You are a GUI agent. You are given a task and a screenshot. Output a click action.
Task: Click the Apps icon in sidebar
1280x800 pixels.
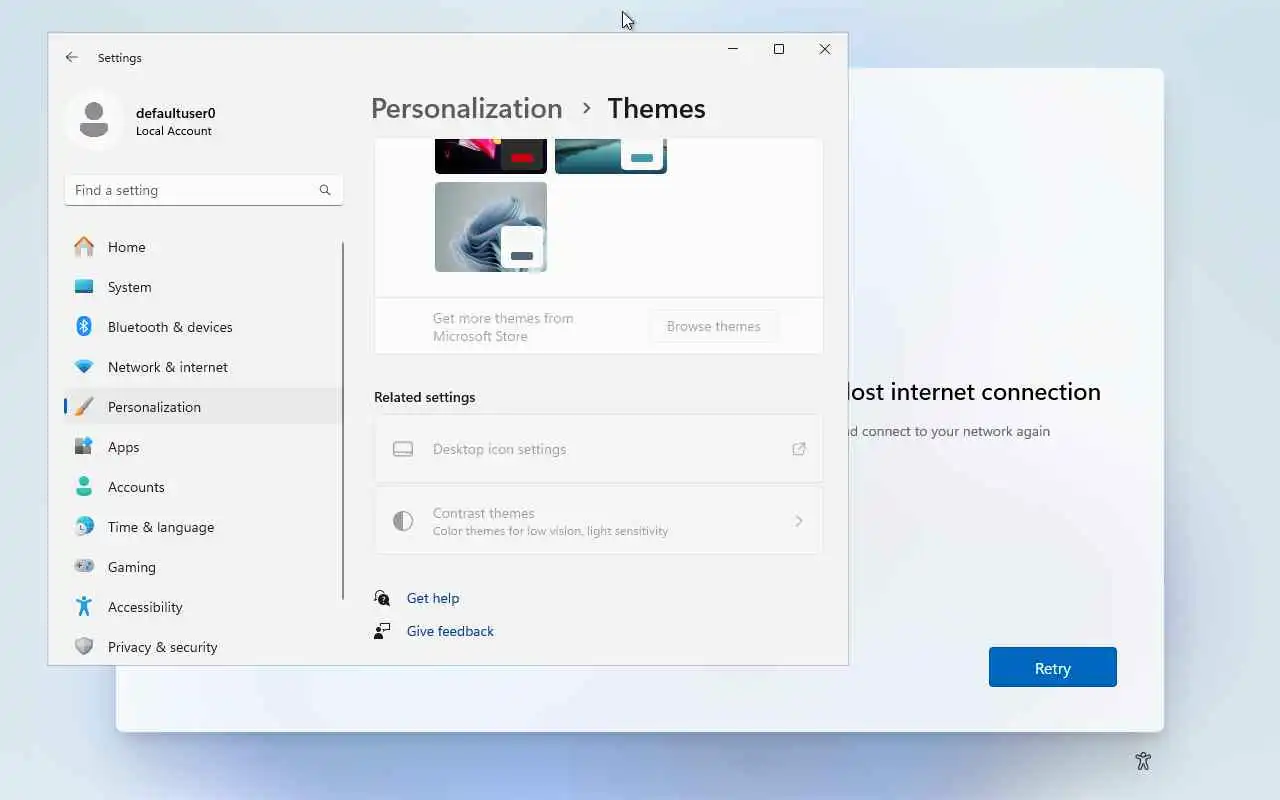pos(84,447)
